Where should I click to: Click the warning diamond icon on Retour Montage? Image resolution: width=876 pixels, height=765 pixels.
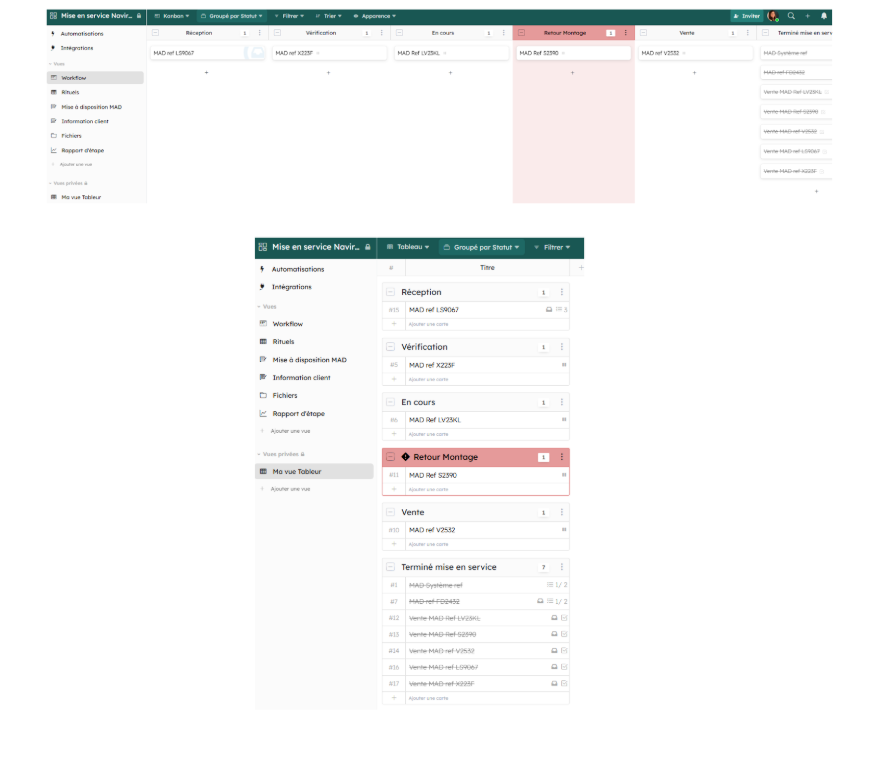click(406, 457)
